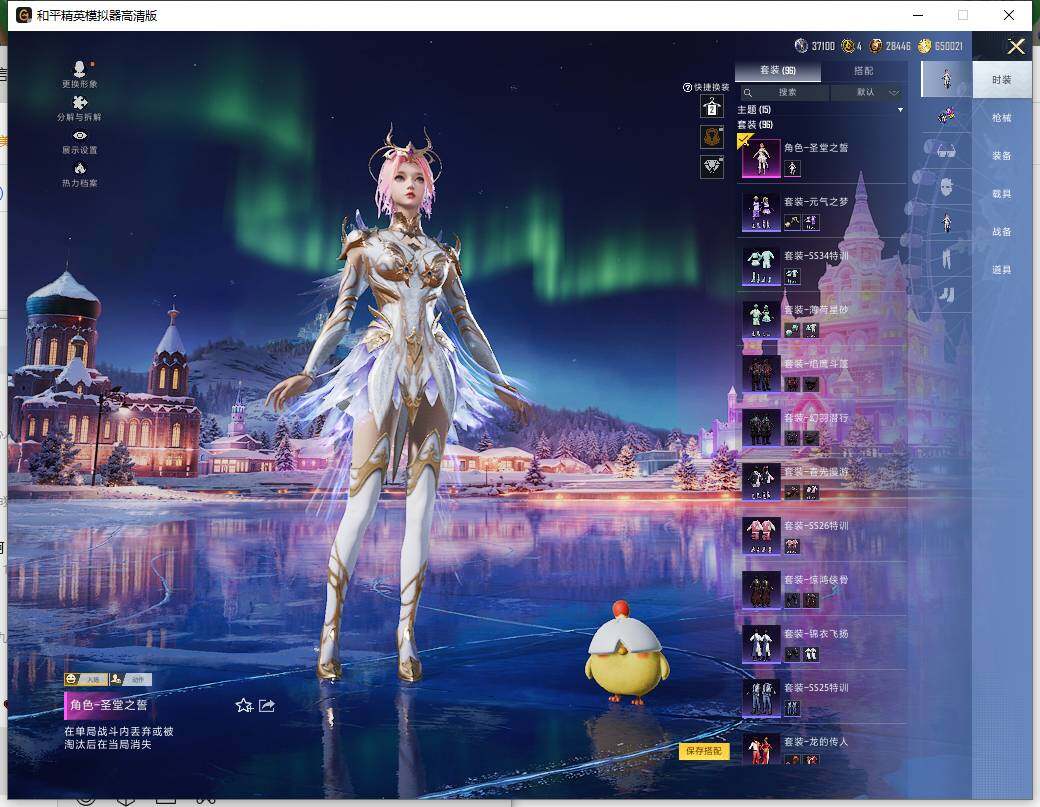Open 更换形象 change-avatar icon
Screen dimensions: 1040x807
pyautogui.click(x=80, y=69)
